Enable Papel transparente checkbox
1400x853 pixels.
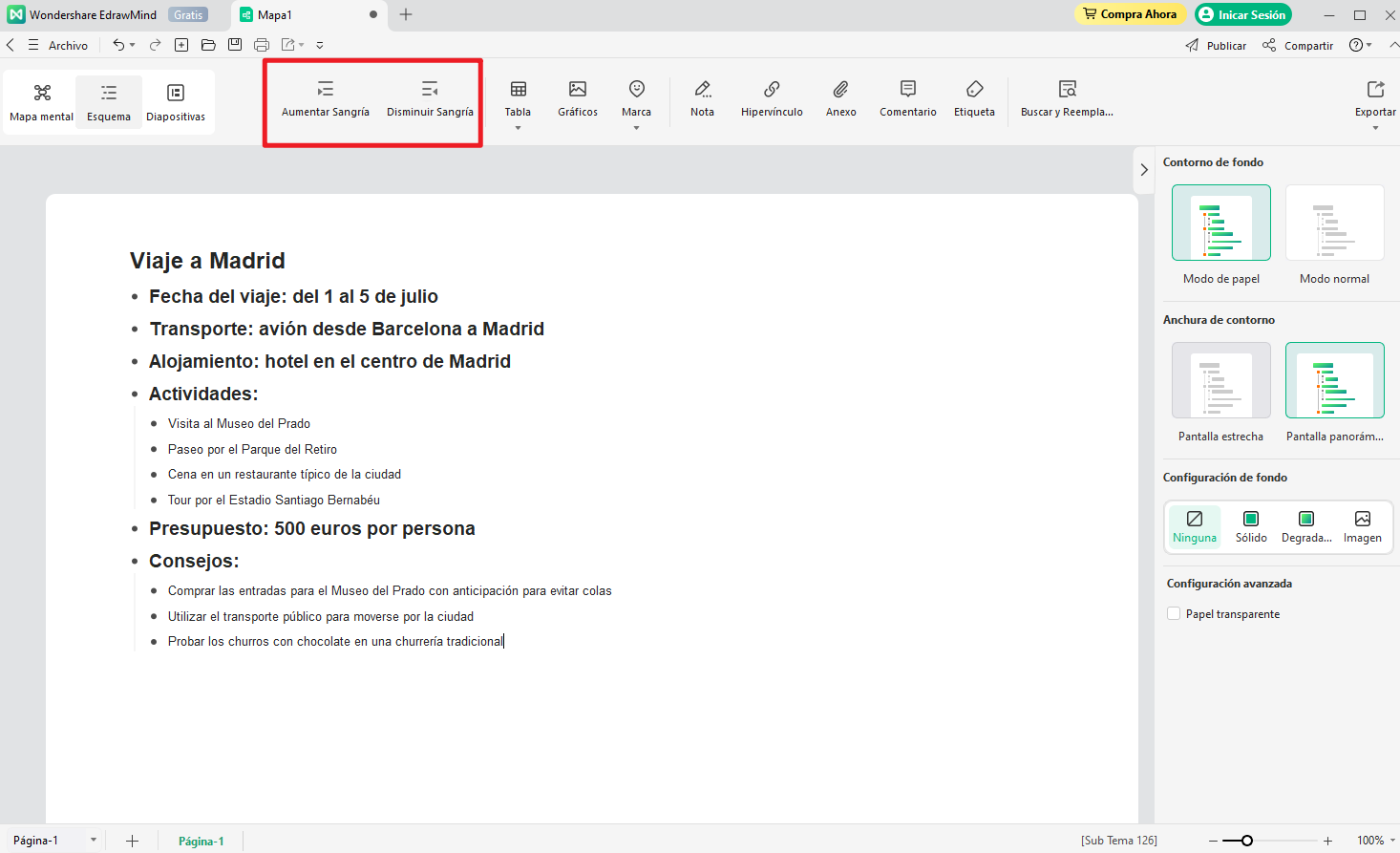click(1174, 614)
